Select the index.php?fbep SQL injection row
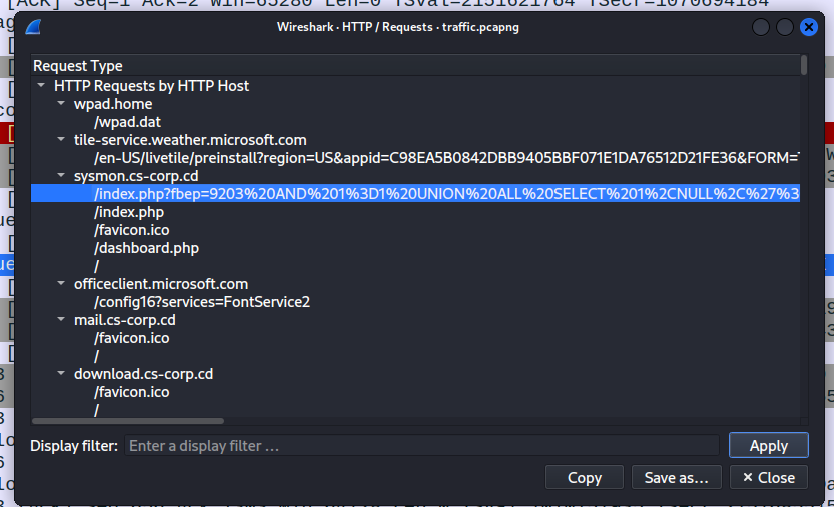 [415, 194]
